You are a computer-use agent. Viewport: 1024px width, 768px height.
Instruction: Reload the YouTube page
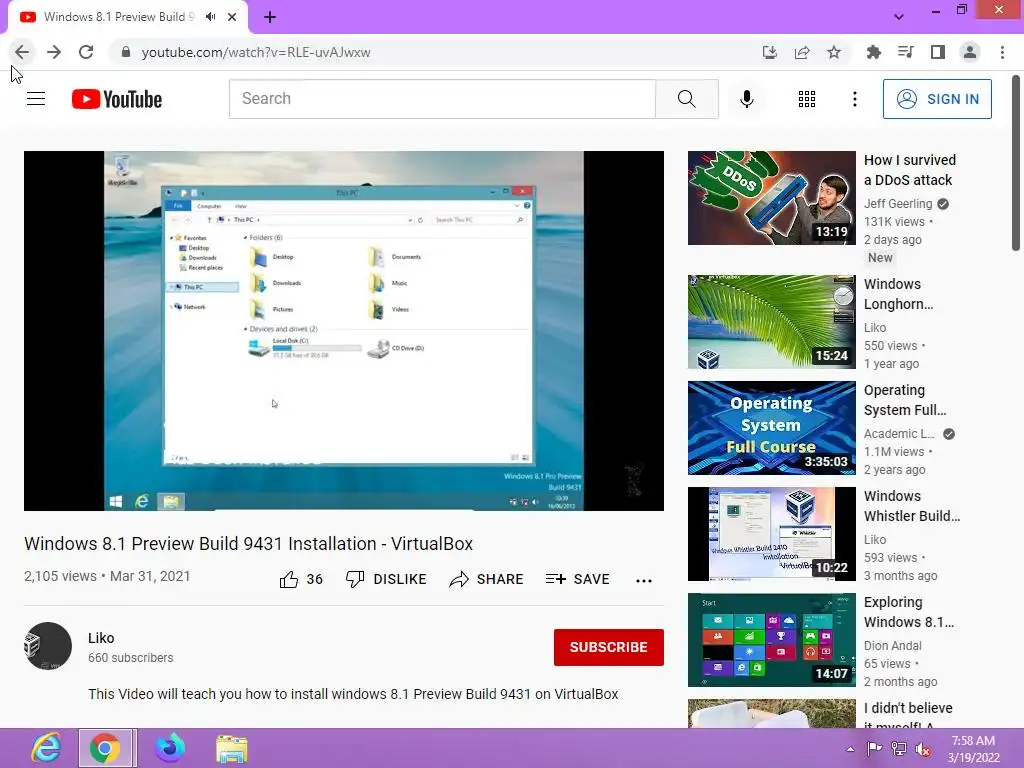tap(86, 52)
